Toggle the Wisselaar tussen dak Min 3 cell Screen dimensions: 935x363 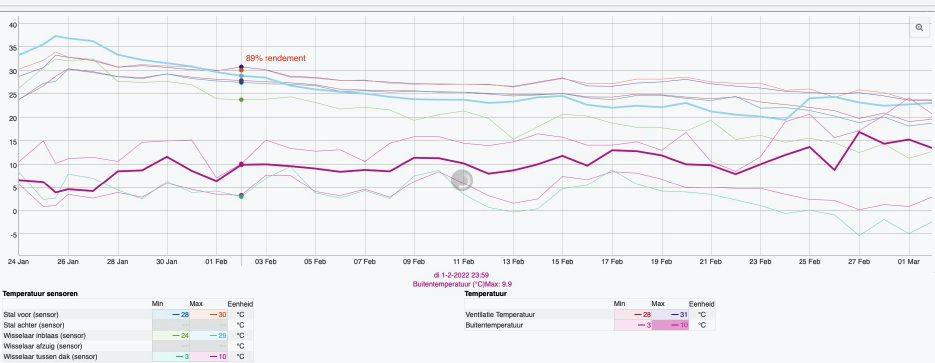(x=171, y=356)
